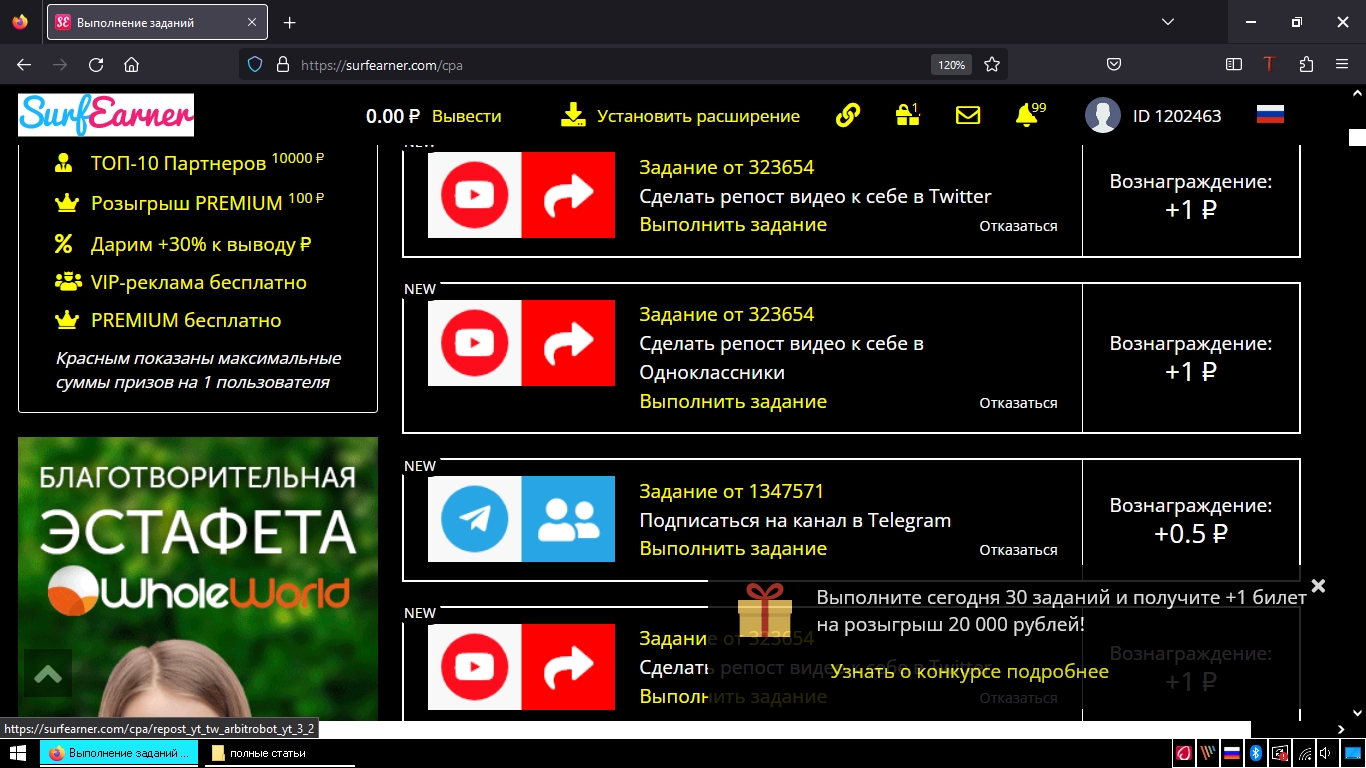Click the crown icon beside Розыгрыш PREMIUM
Screen dimensions: 1366x768
(x=66, y=203)
